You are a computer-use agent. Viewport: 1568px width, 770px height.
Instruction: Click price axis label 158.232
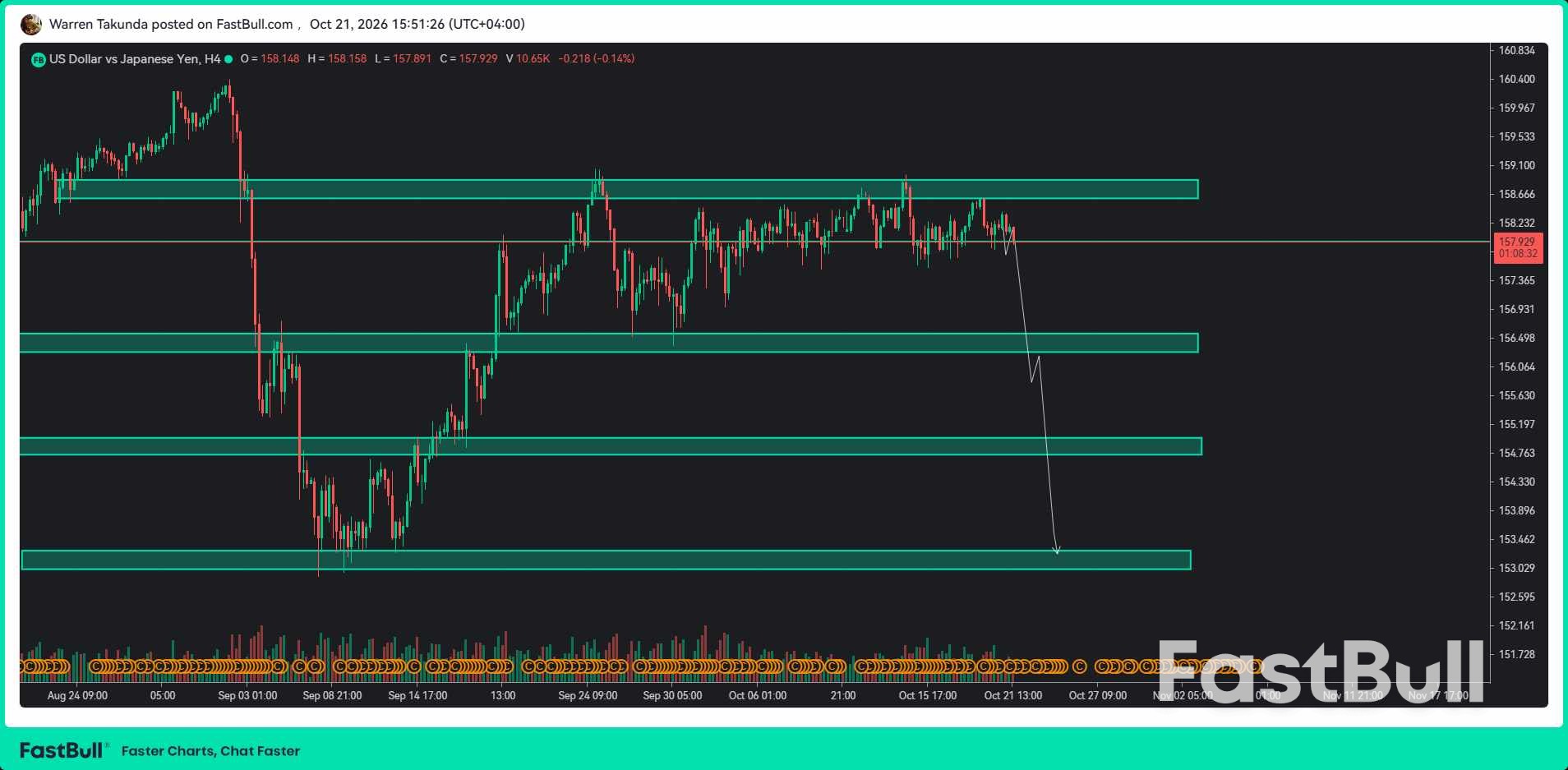(x=1516, y=223)
